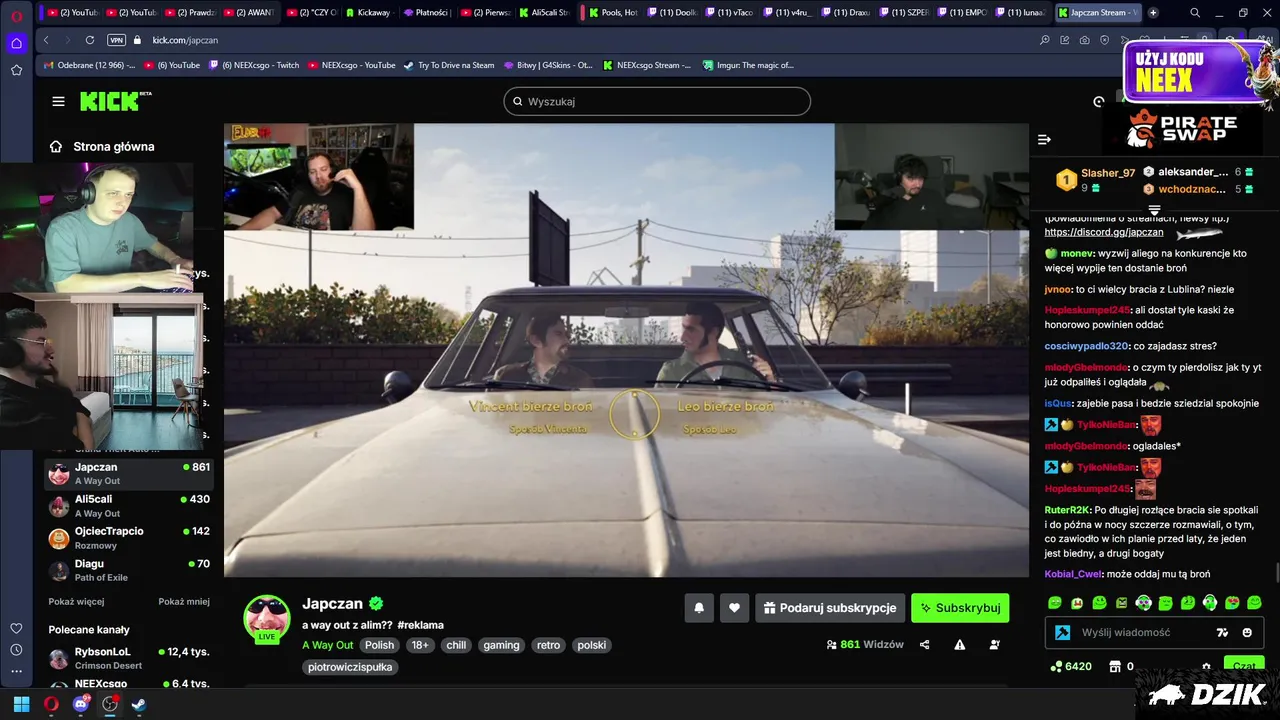Open the A Way Out category link
Image resolution: width=1280 pixels, height=720 pixels.
[327, 645]
